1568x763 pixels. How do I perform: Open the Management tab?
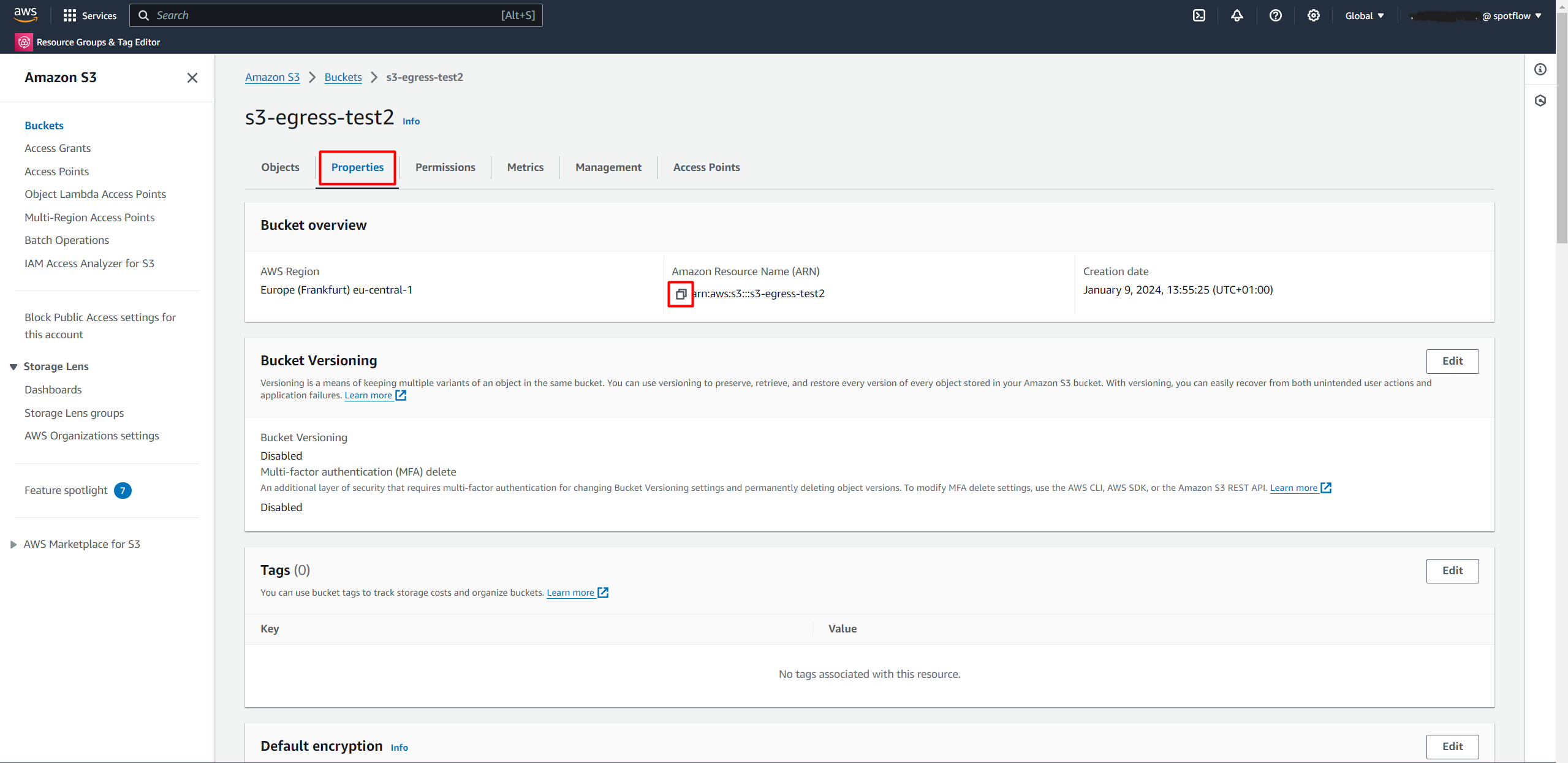(x=608, y=167)
